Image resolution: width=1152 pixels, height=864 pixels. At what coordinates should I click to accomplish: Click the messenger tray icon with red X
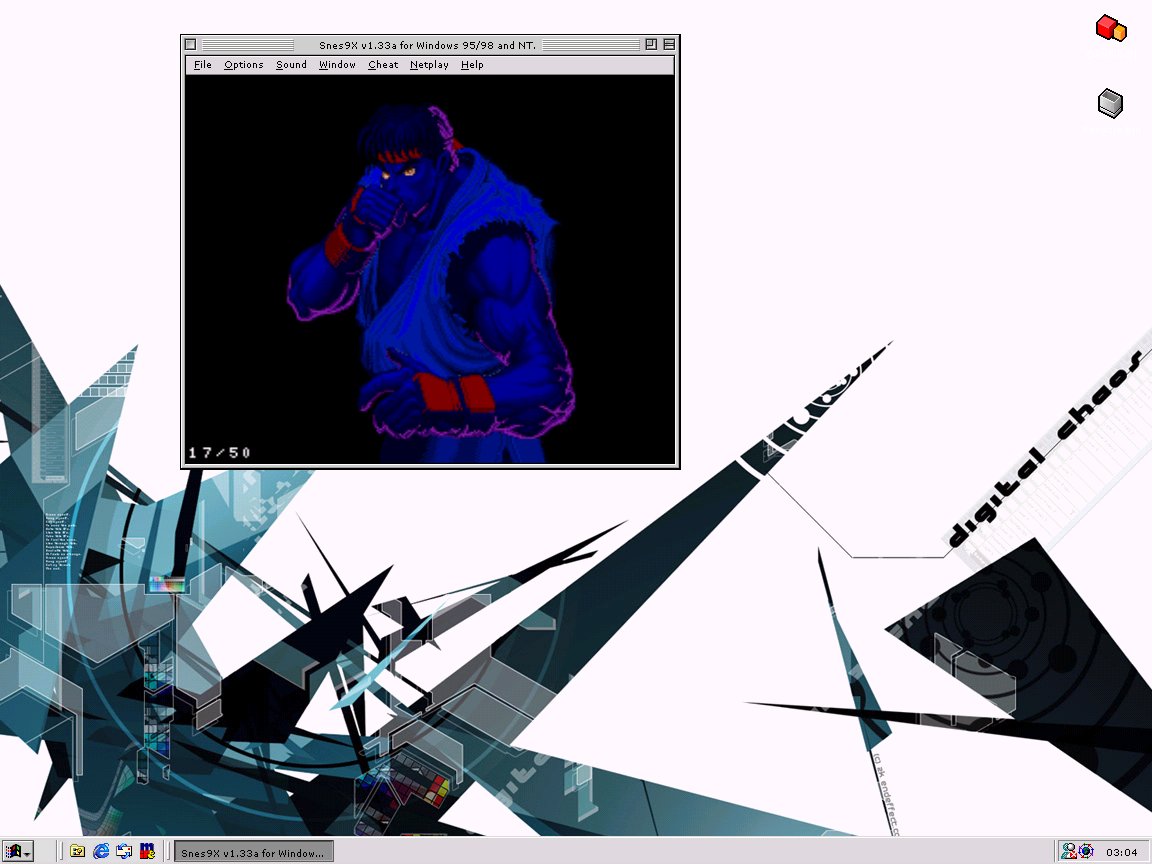click(1069, 852)
